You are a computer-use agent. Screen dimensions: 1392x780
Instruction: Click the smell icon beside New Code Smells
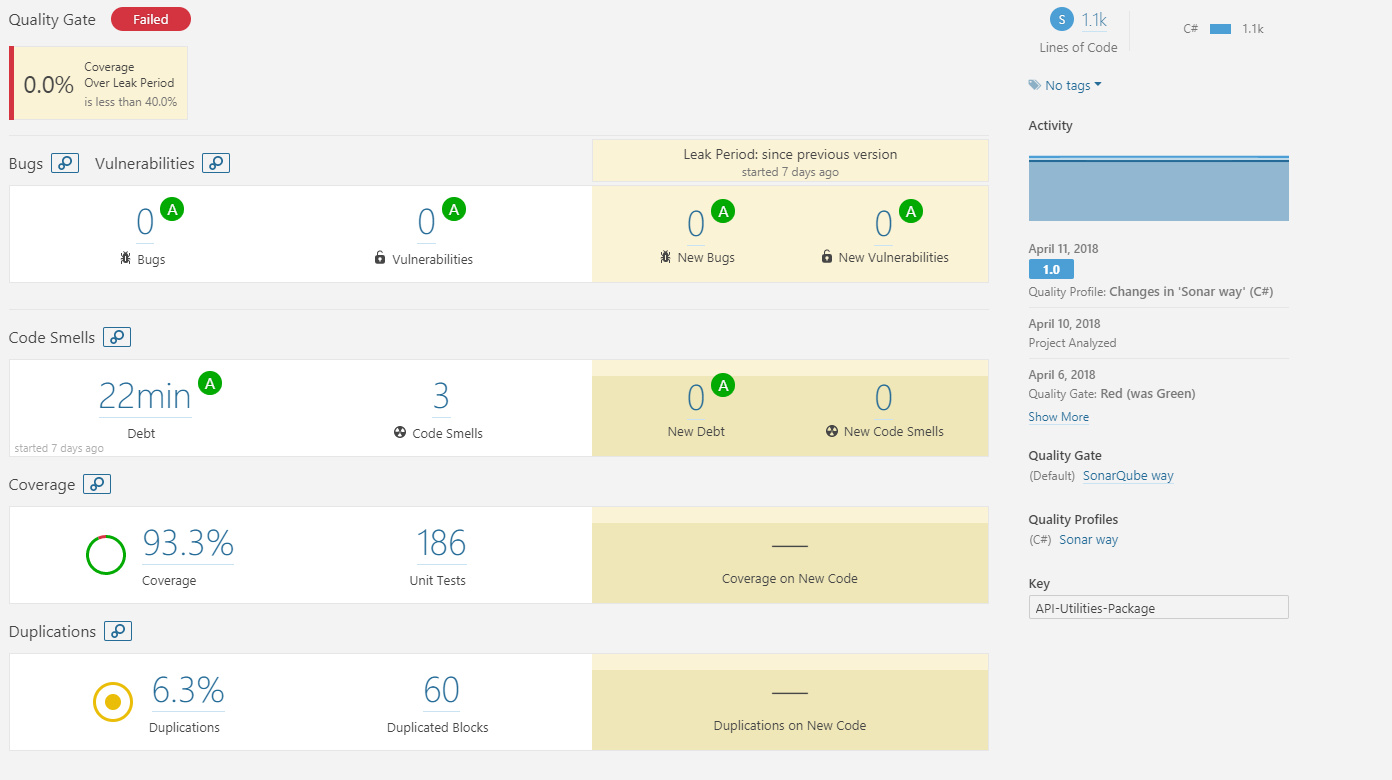[x=832, y=431]
